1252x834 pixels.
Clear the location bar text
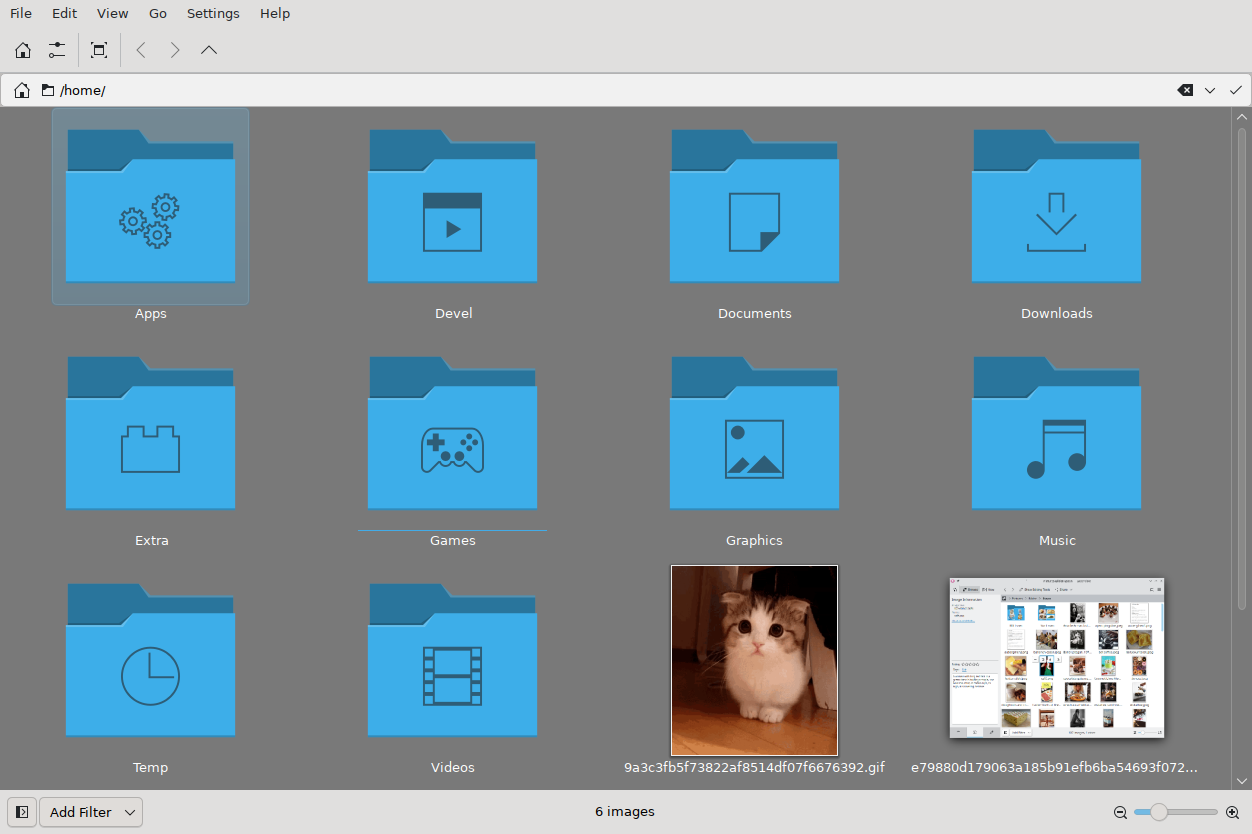[1185, 90]
